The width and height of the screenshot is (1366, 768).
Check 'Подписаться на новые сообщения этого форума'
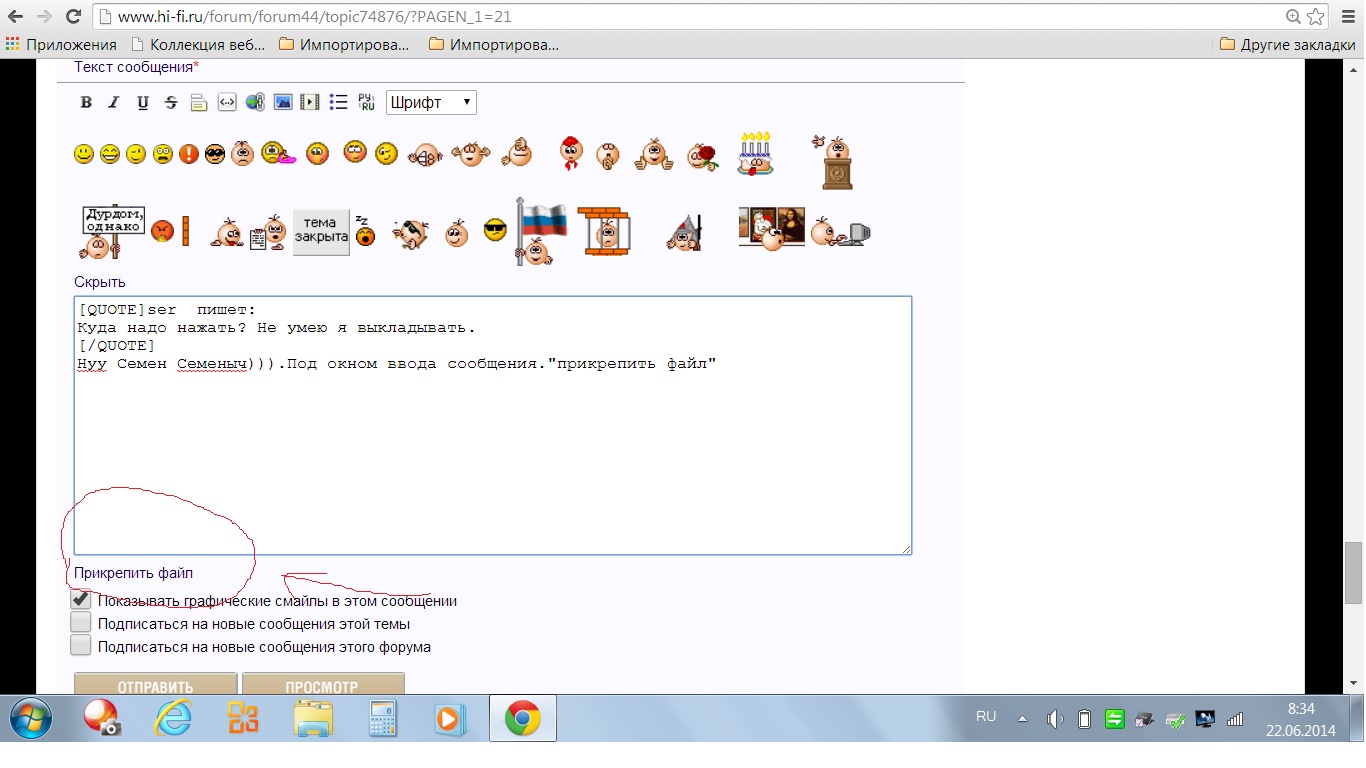point(81,646)
